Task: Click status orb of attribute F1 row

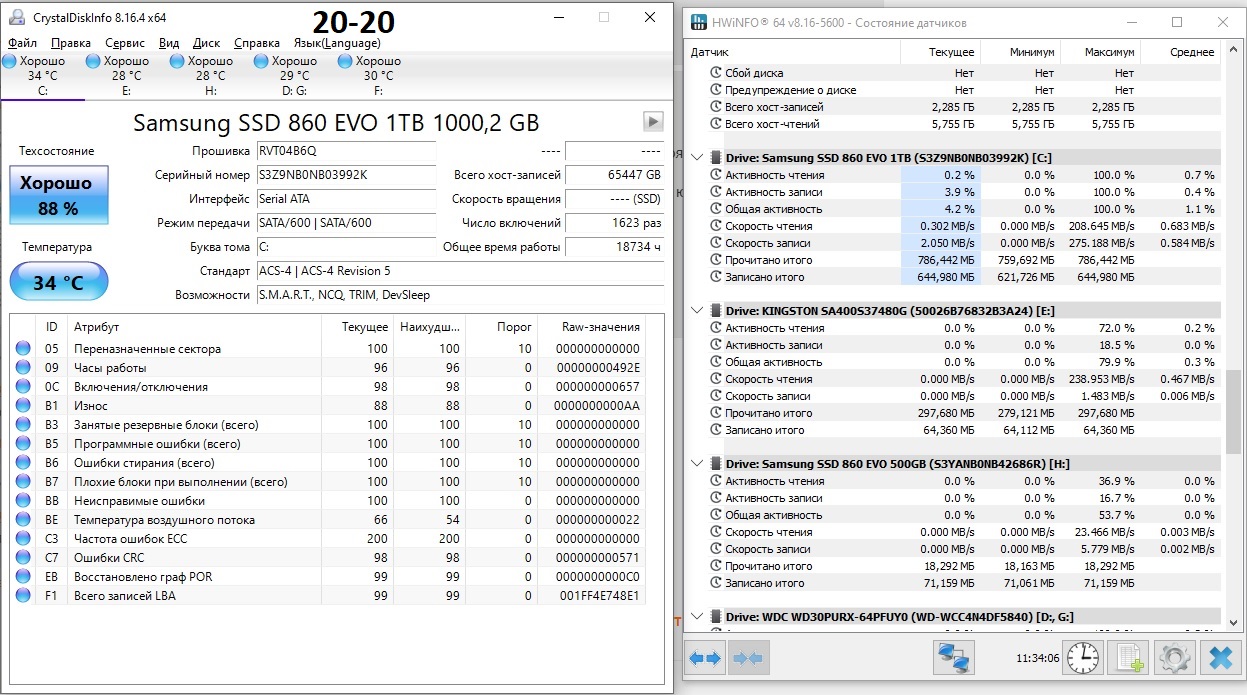Action: [23, 595]
